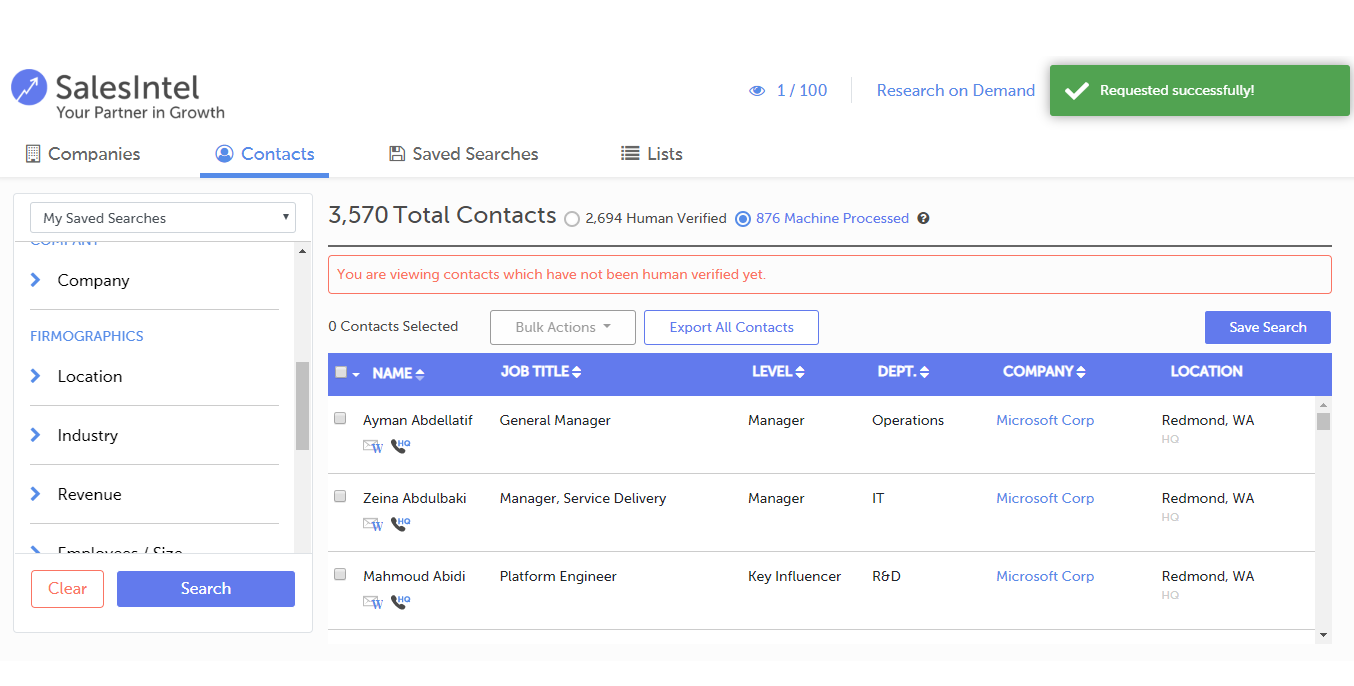The width and height of the screenshot is (1354, 686).
Task: Click the Platform Engineer job title
Action: 558,577
